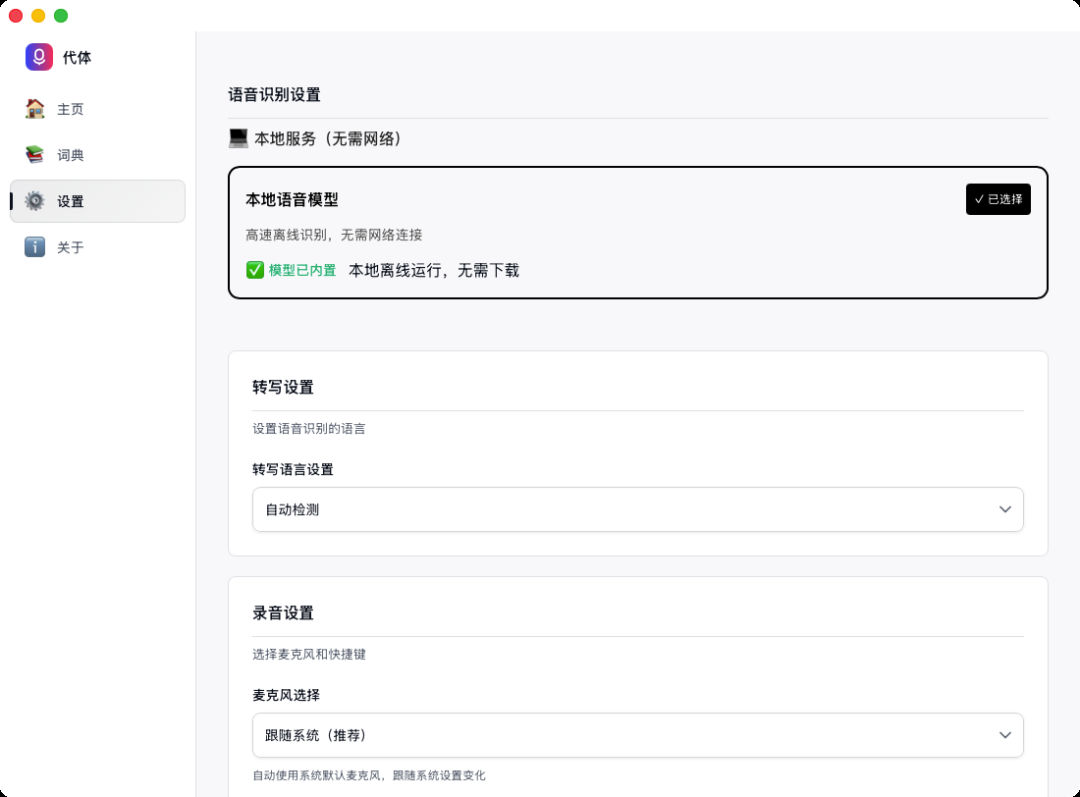Click the laptop icon next to 本地服务
Image resolution: width=1080 pixels, height=797 pixels.
tap(238, 139)
